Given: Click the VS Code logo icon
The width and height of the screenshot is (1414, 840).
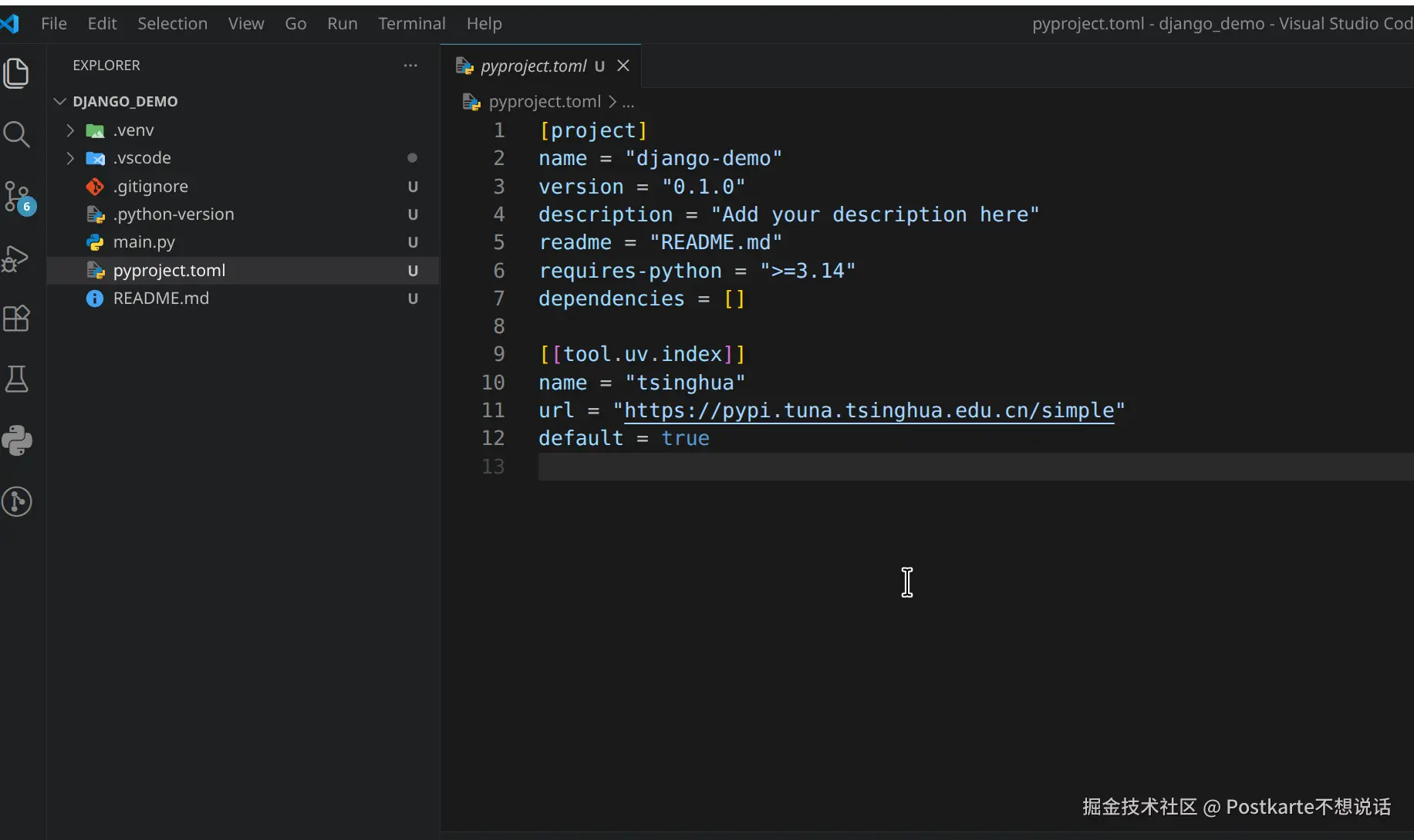Looking at the screenshot, I should point(9,24).
